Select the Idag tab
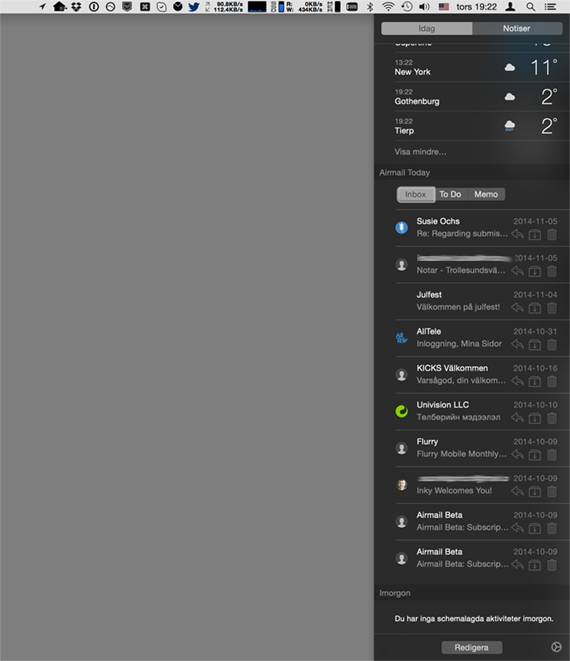 click(x=427, y=28)
